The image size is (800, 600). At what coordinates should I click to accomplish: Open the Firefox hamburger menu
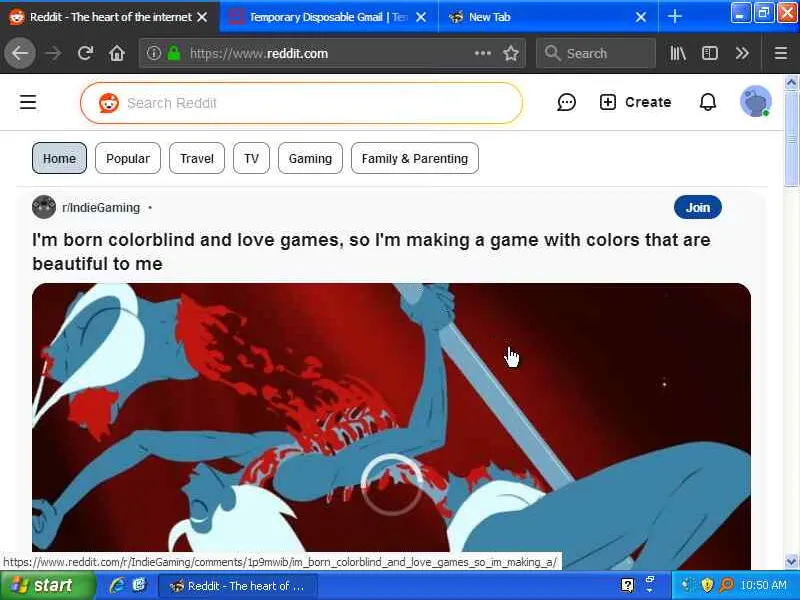(x=781, y=53)
